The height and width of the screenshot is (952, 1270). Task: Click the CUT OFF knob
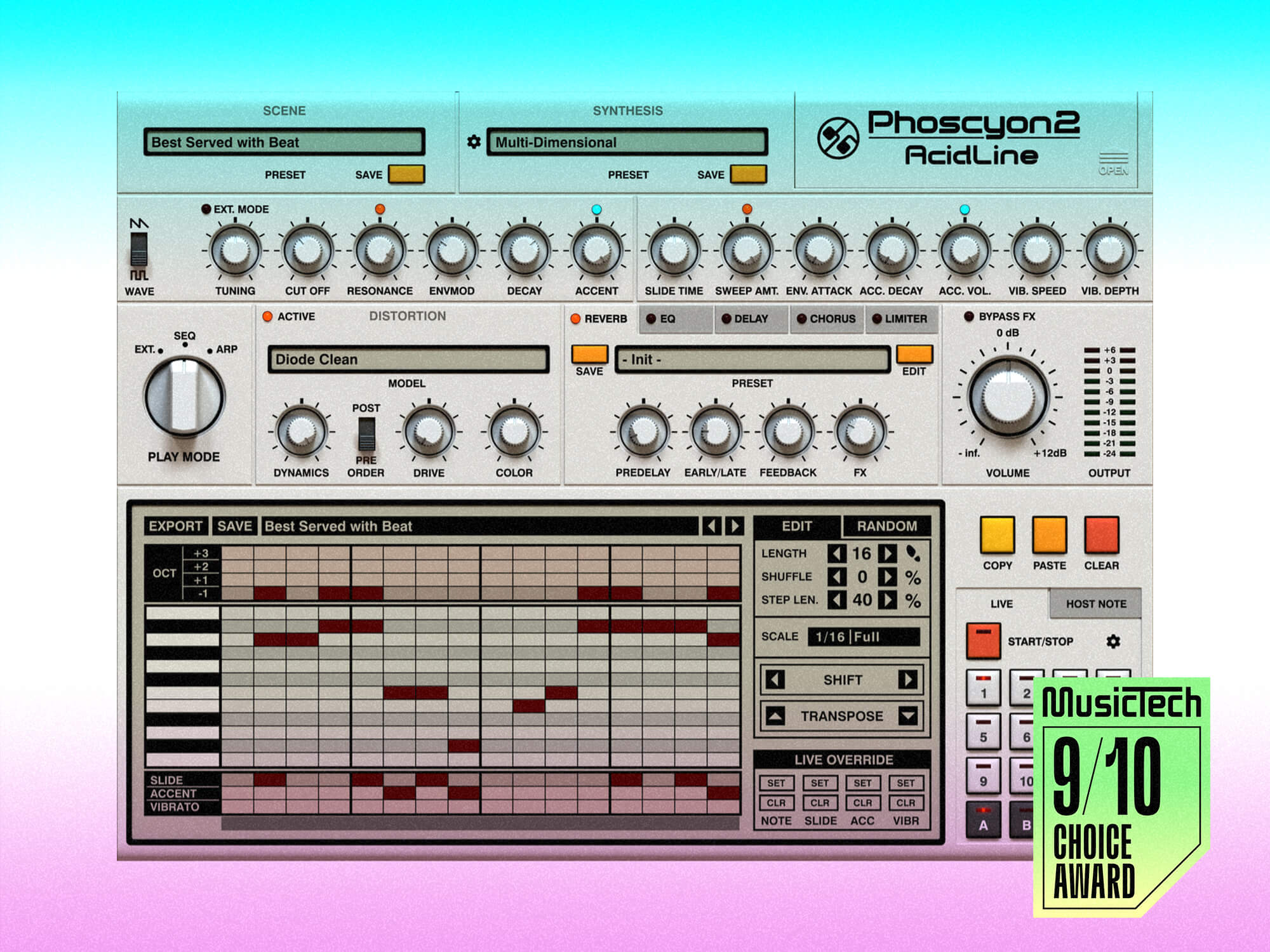(x=307, y=250)
